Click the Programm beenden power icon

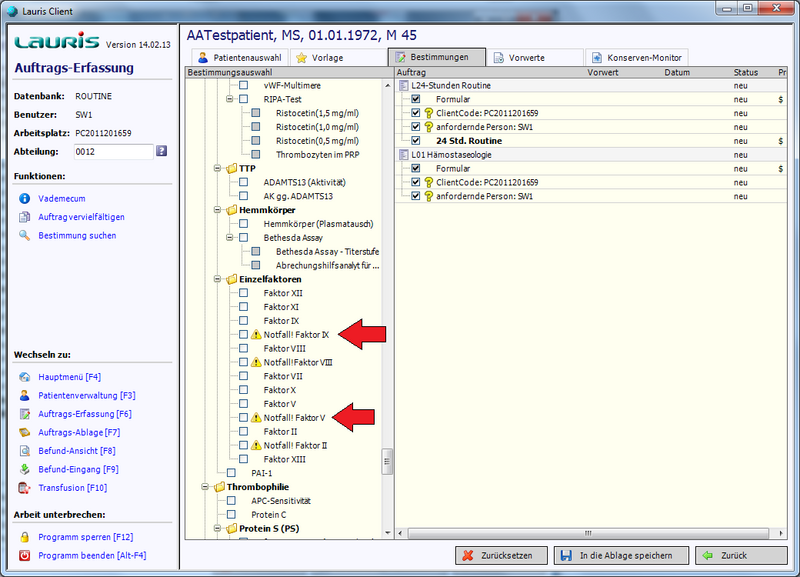(x=25, y=555)
